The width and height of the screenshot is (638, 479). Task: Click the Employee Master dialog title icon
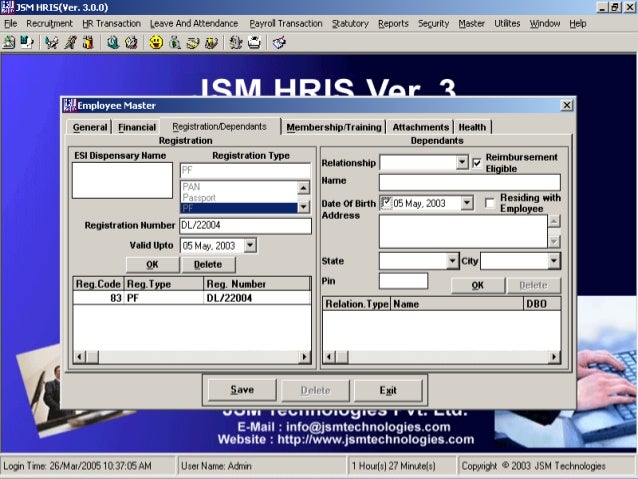(70, 105)
